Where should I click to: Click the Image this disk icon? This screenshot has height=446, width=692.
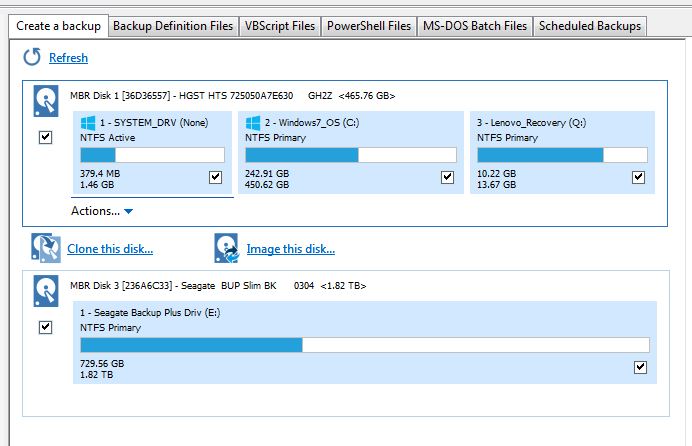point(227,248)
